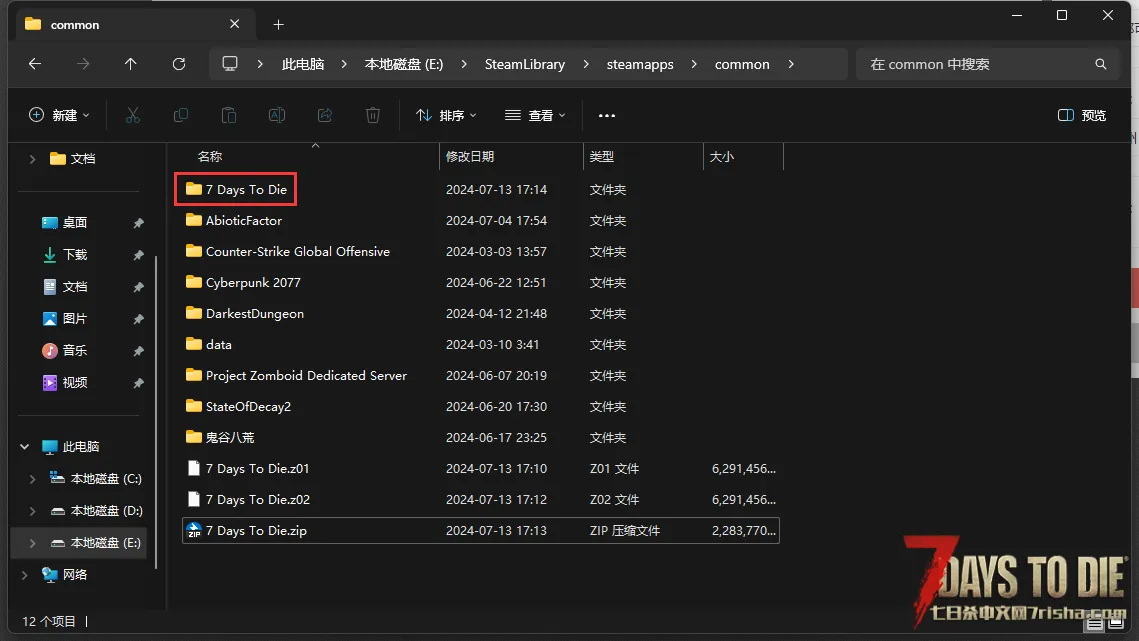Screen dimensions: 1139x641
Task: Click the Share icon in toolbar
Action: (x=325, y=115)
